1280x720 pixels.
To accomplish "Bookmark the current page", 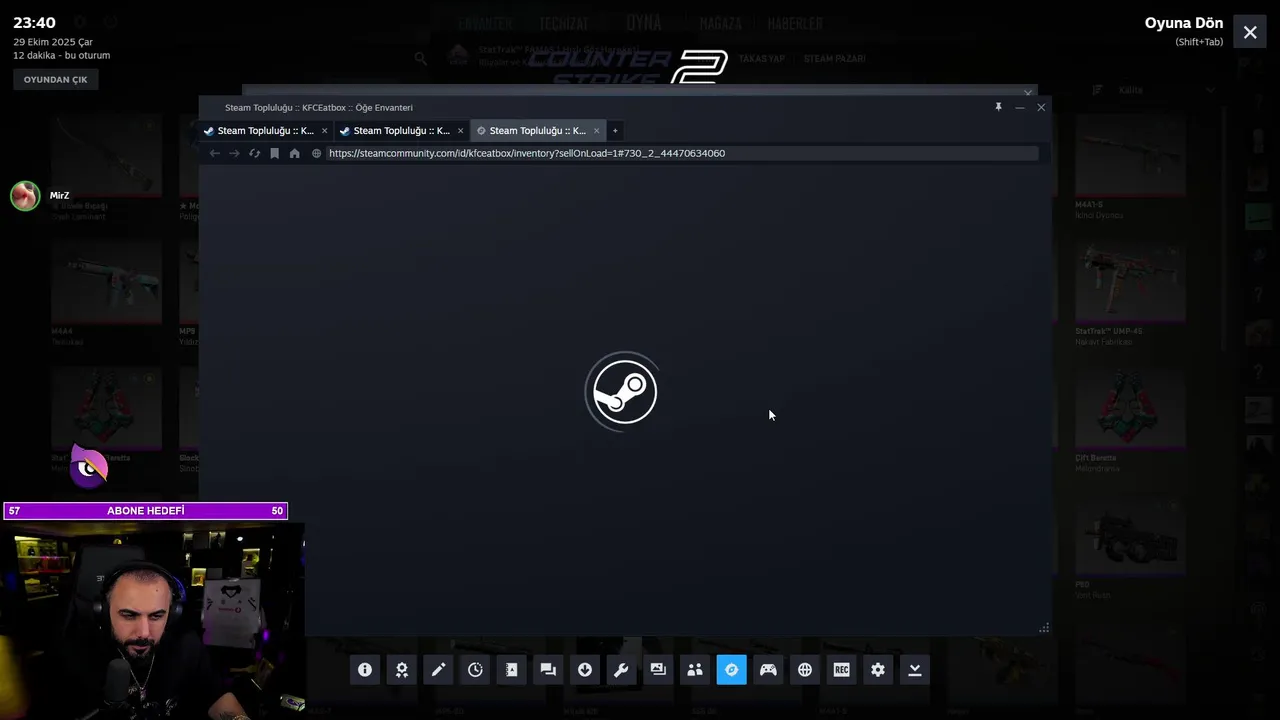I will click(x=274, y=153).
